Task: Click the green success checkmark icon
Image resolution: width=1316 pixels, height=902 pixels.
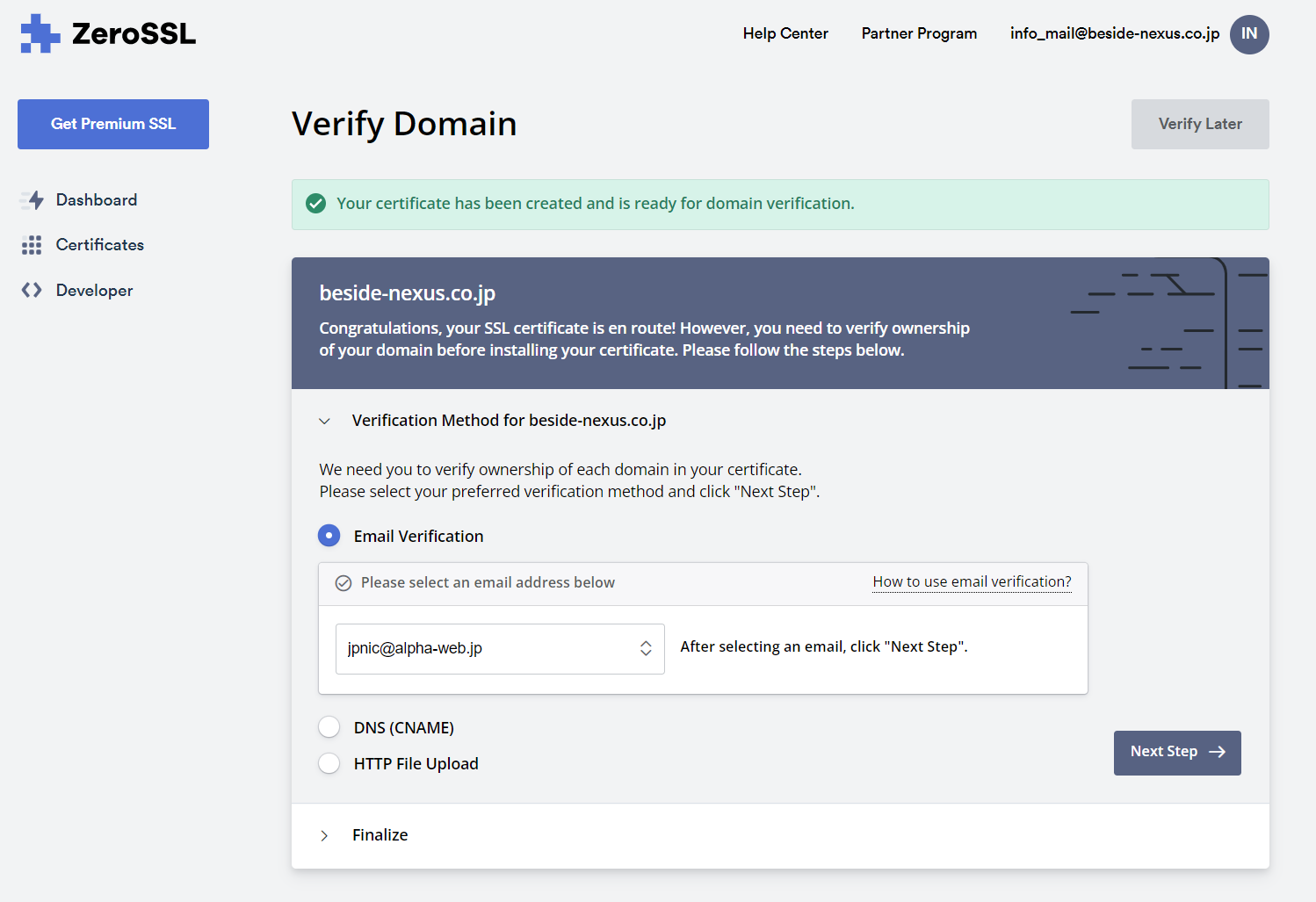Action: click(x=316, y=203)
